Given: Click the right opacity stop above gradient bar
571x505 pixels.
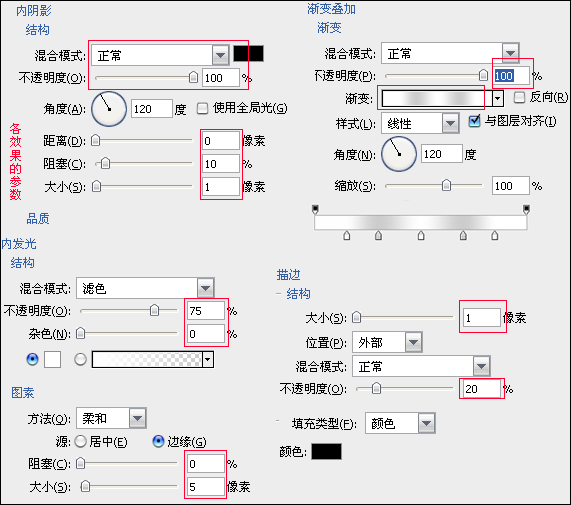Looking at the screenshot, I should pos(526,209).
